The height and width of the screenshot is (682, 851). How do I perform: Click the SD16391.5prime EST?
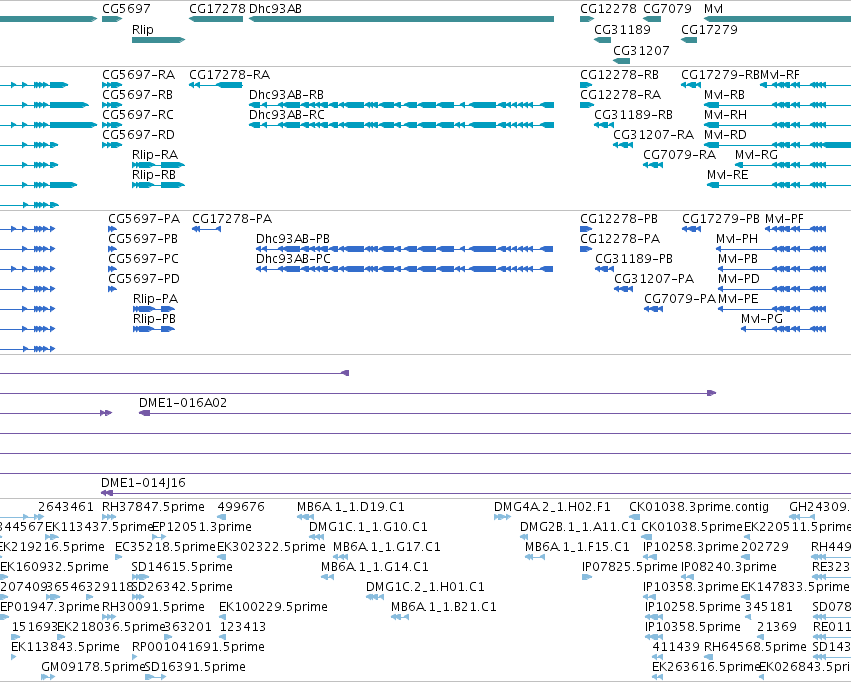pyautogui.click(x=156, y=677)
